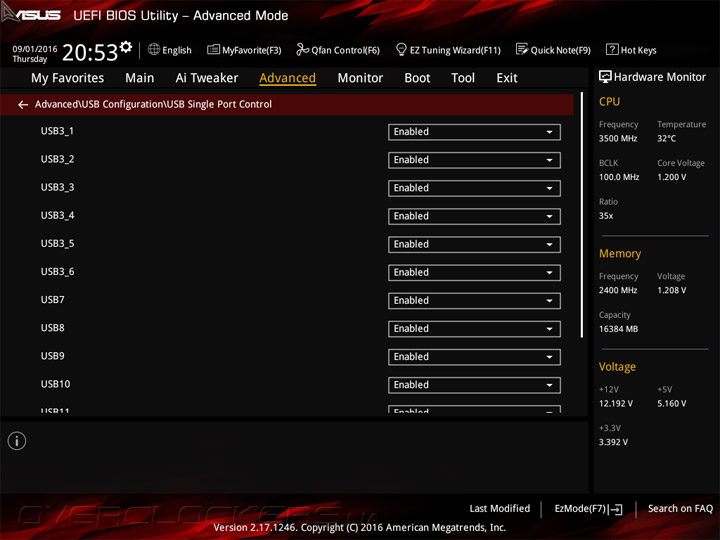
Task: Switch to the Main tab
Action: click(x=140, y=78)
